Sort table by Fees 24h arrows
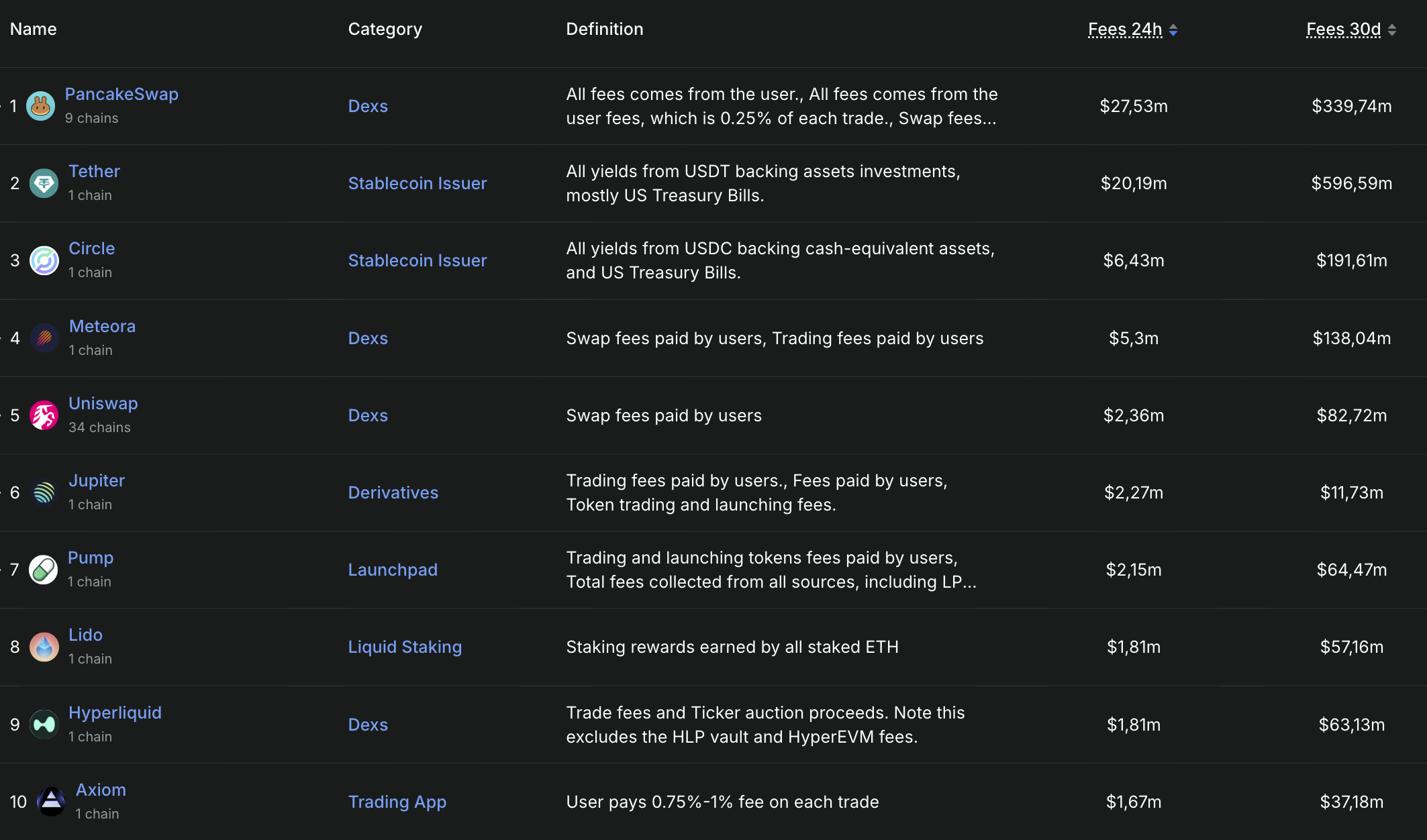This screenshot has width=1427, height=840. [1173, 30]
